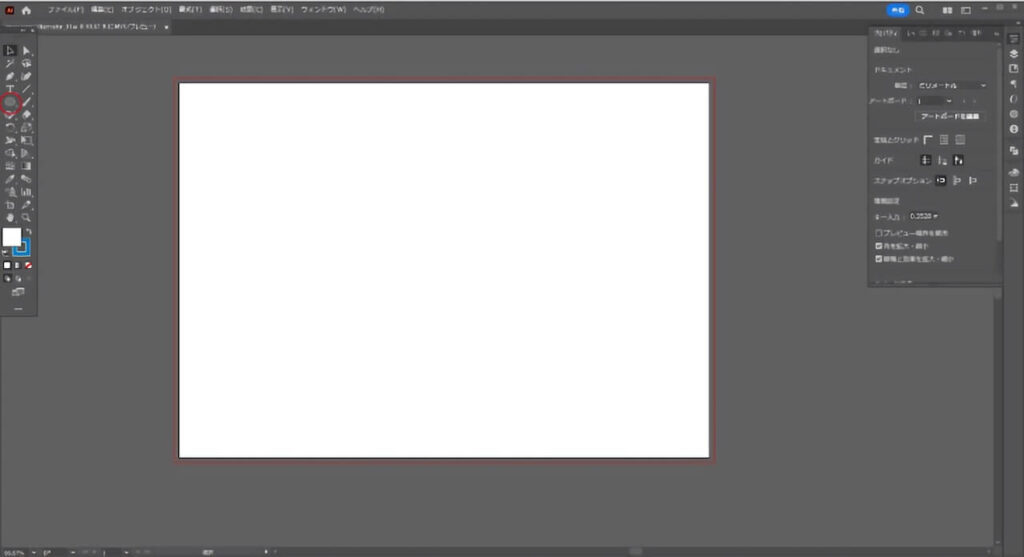Select the Eraser tool
This screenshot has width=1024, height=557.
coord(26,115)
